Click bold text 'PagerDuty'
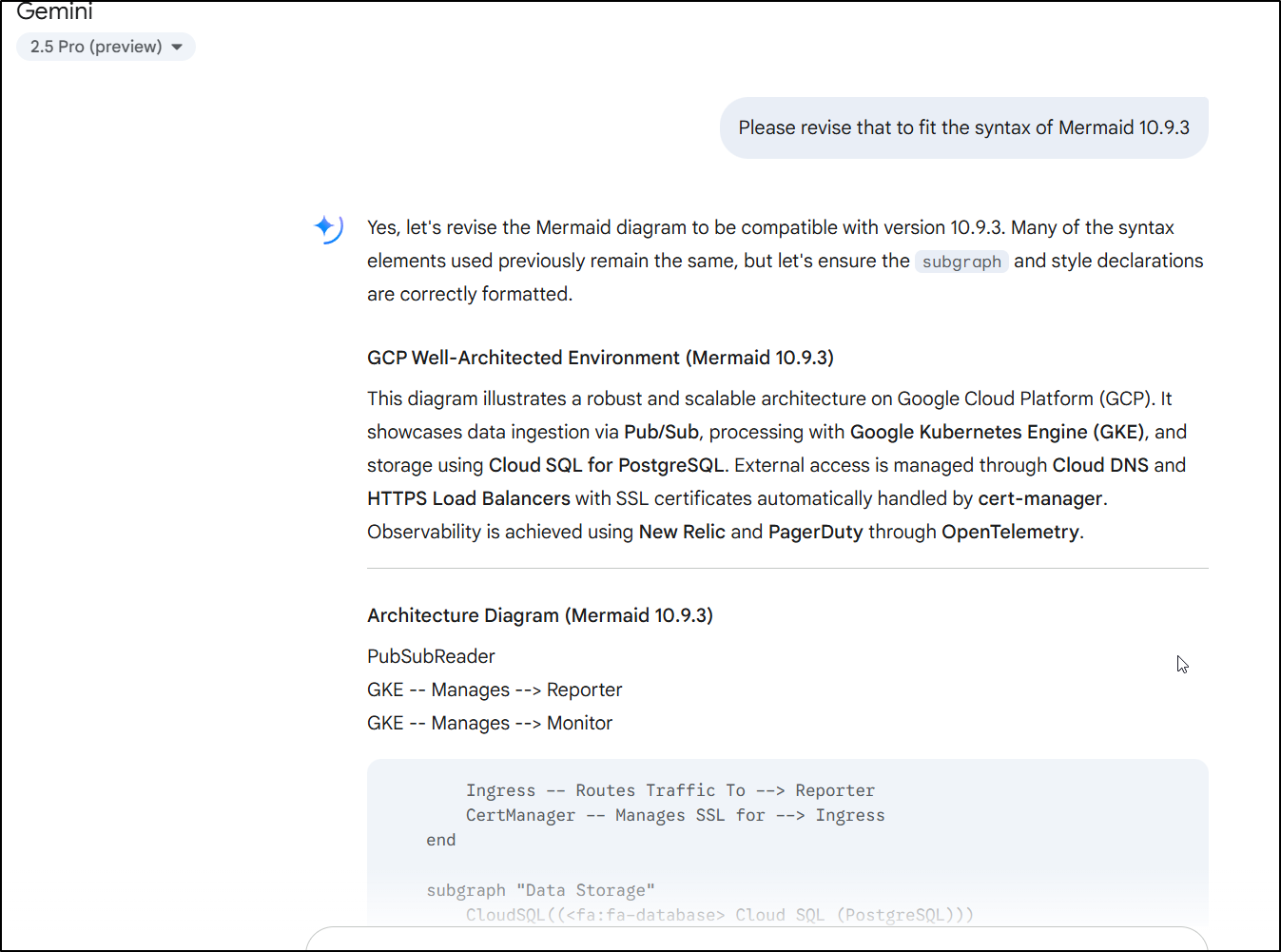 815,532
